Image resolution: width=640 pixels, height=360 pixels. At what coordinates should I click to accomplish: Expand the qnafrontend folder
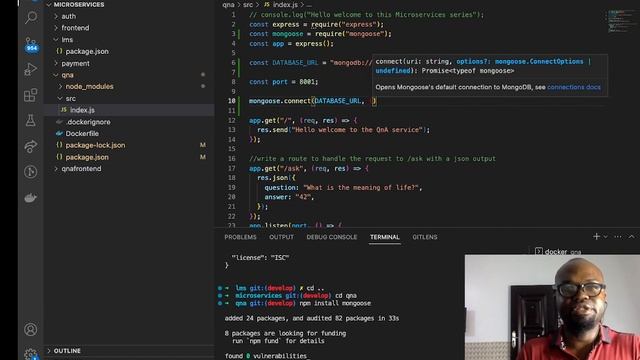tap(56, 169)
